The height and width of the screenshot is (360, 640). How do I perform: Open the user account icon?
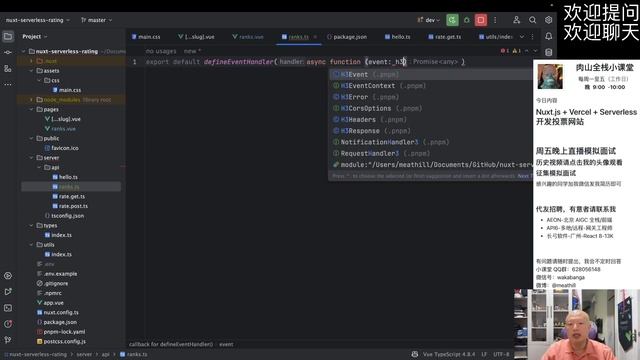tap(516, 20)
